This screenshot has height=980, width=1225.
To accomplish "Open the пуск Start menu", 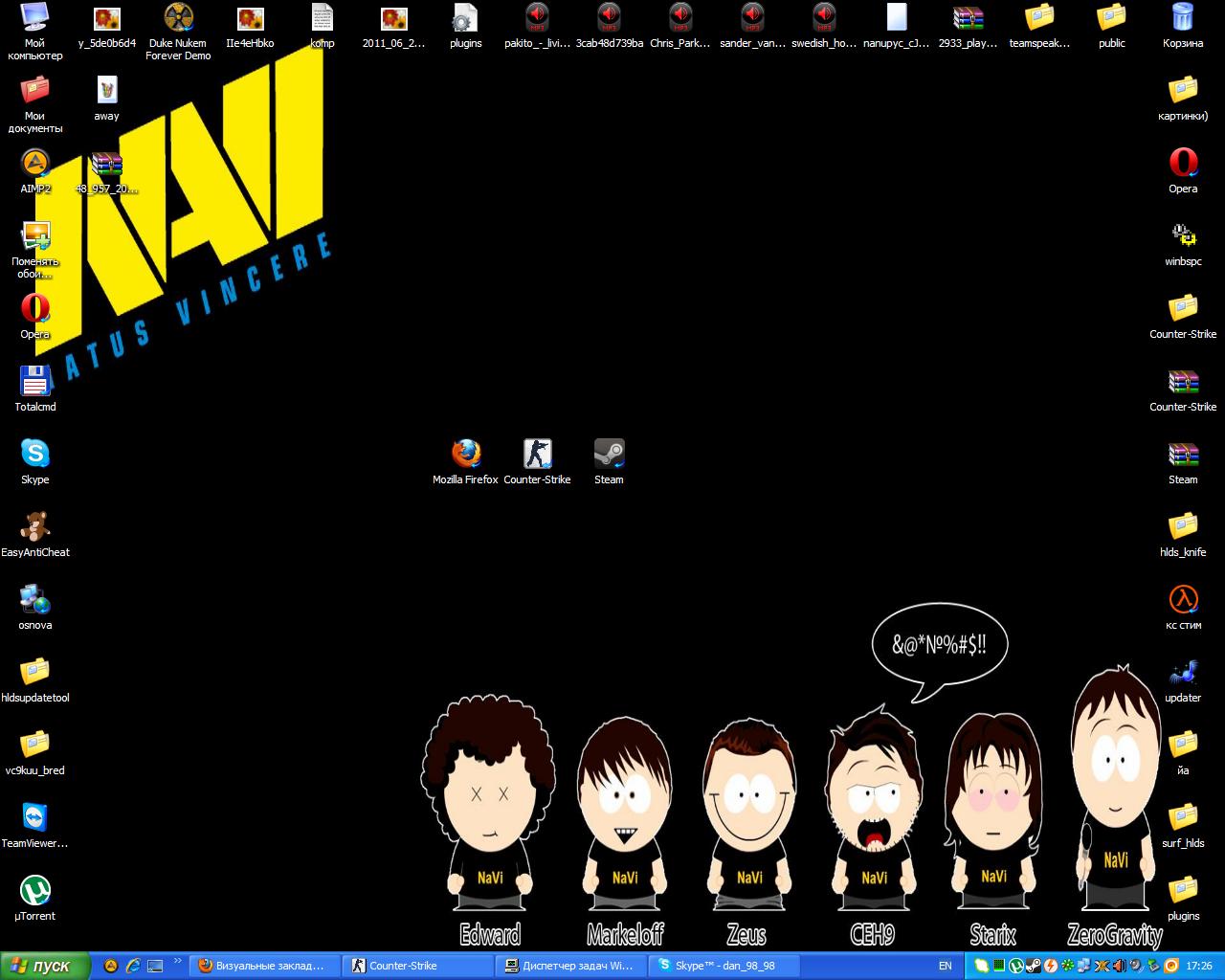I will (x=45, y=966).
